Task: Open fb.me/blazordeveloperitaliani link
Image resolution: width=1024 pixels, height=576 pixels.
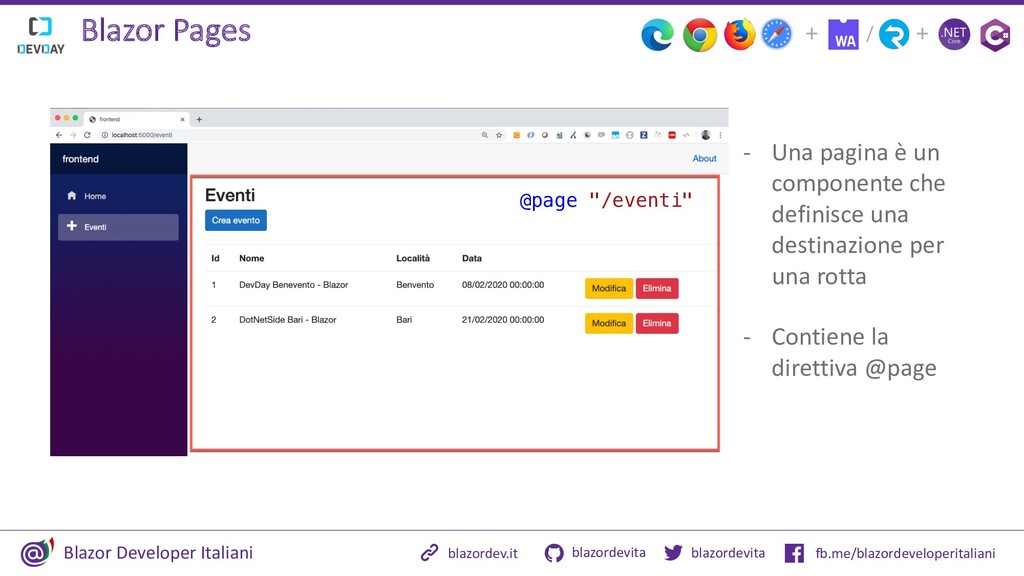Action: point(905,553)
